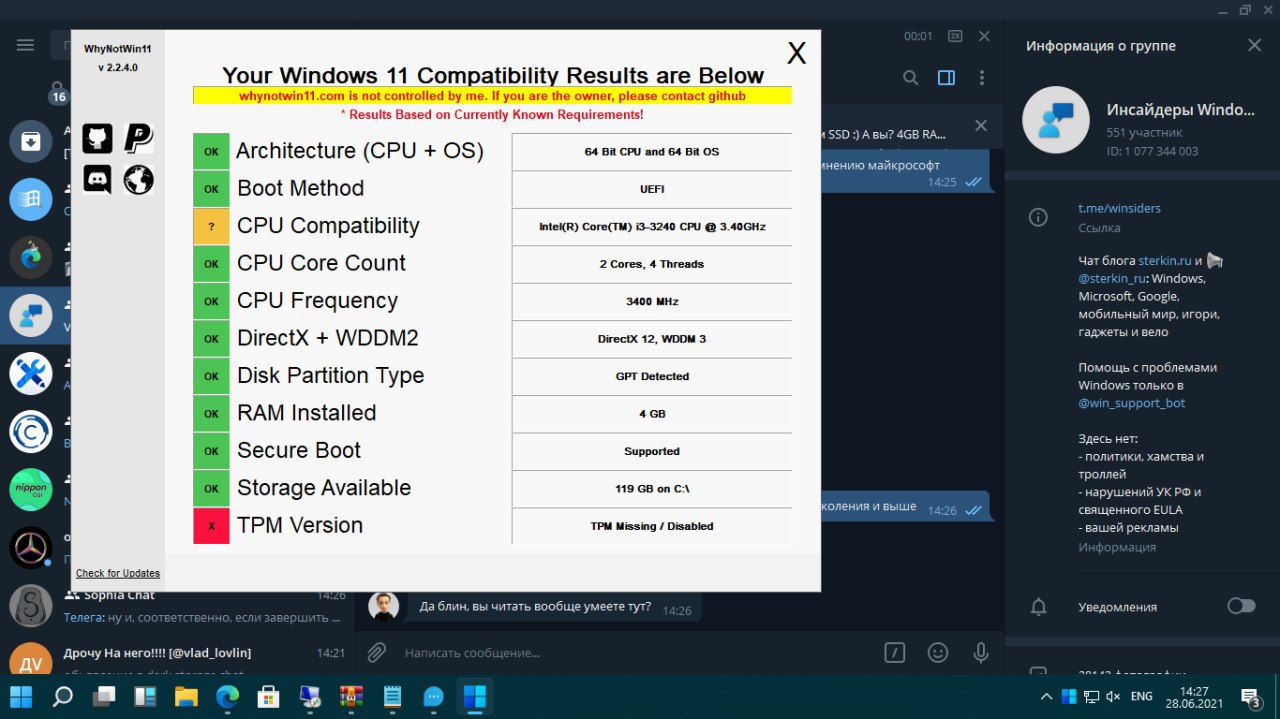Screen dimensions: 1280x719
Task: Click the red X status for TPM Version
Action: click(x=211, y=526)
